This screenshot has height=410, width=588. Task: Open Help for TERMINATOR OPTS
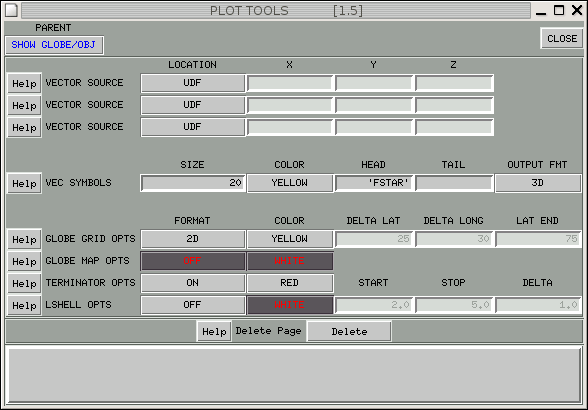[24, 284]
